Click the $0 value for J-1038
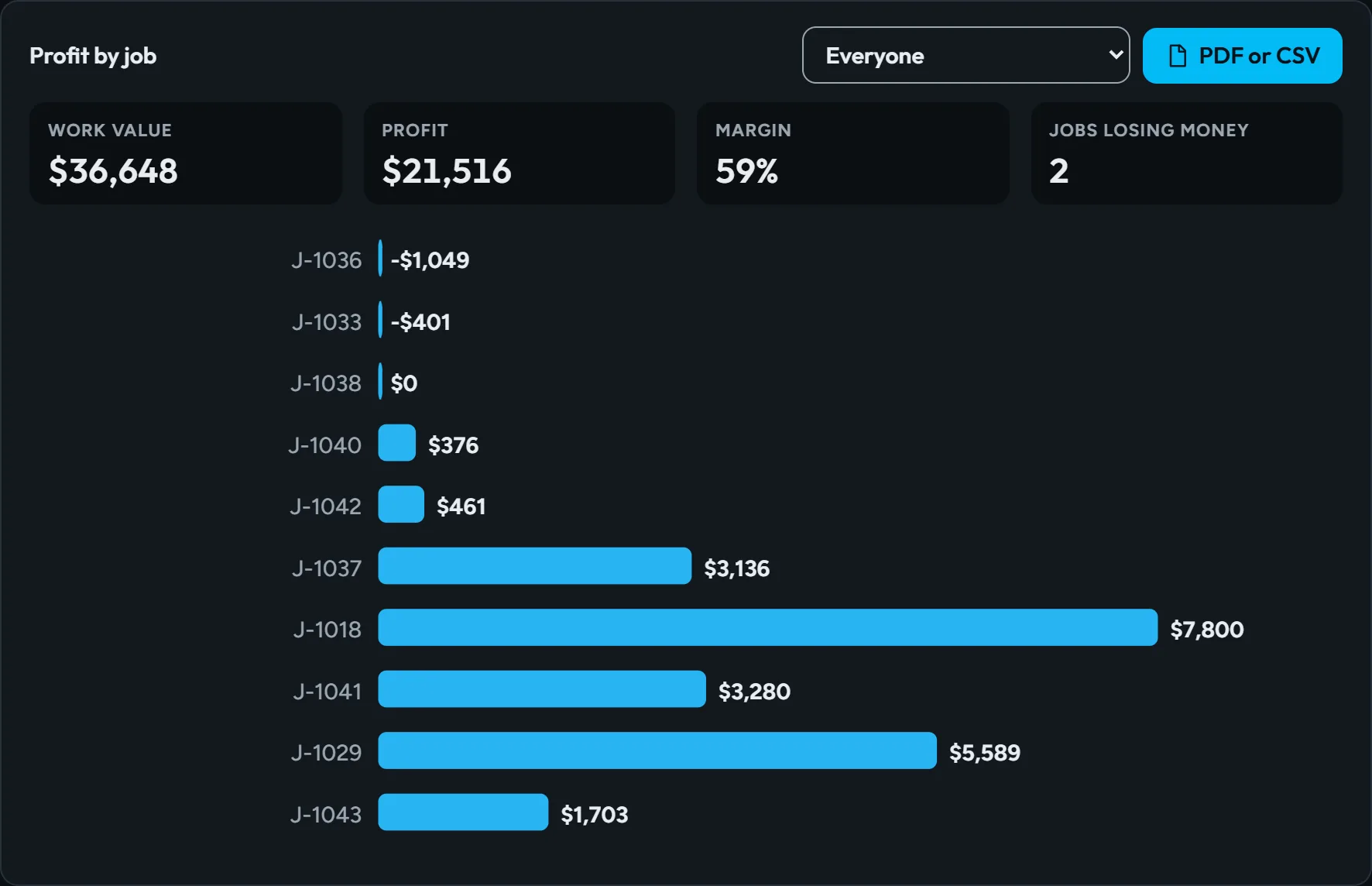 click(x=403, y=383)
